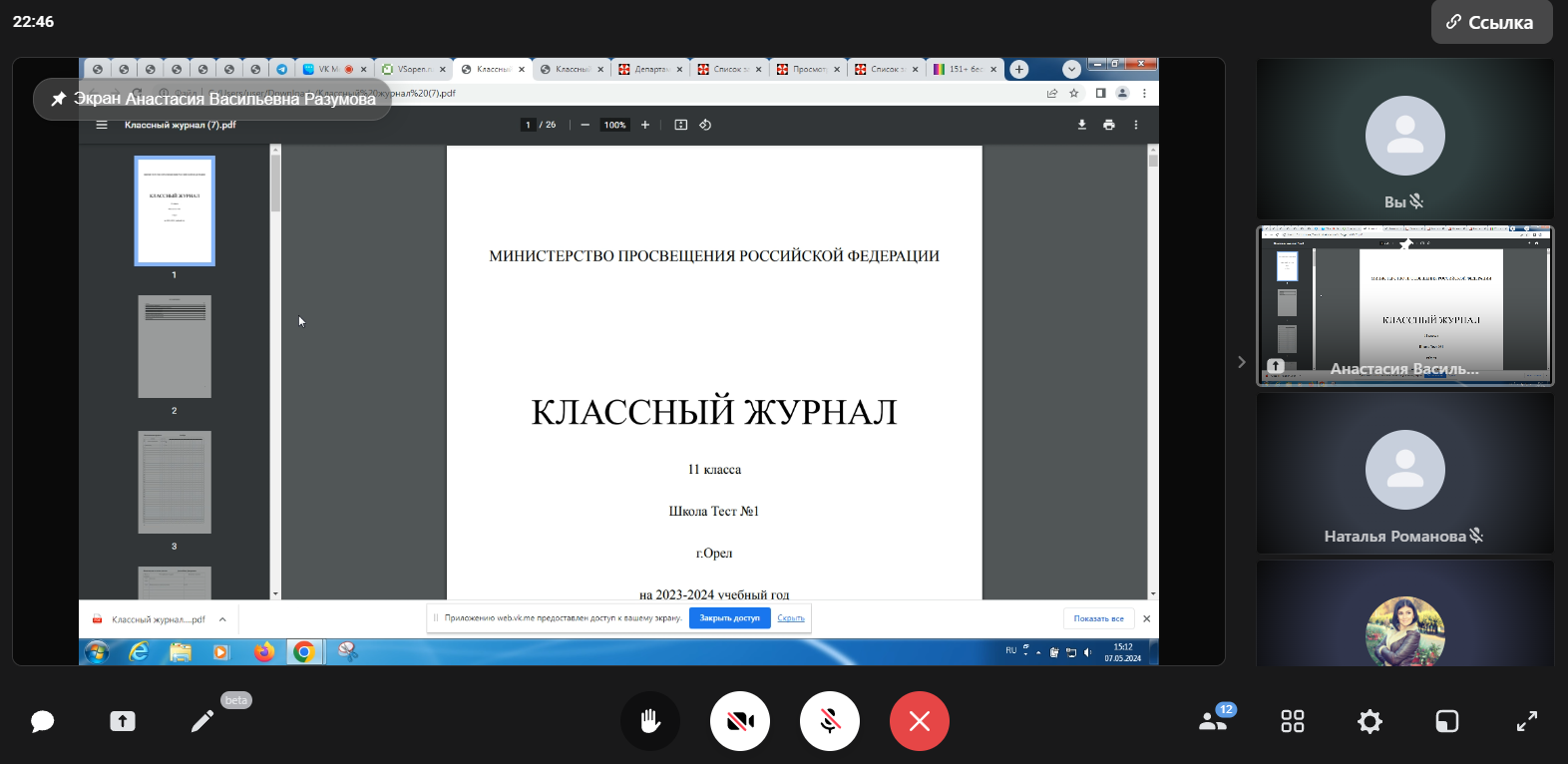
Task: Raise your hand in the call
Action: click(649, 721)
